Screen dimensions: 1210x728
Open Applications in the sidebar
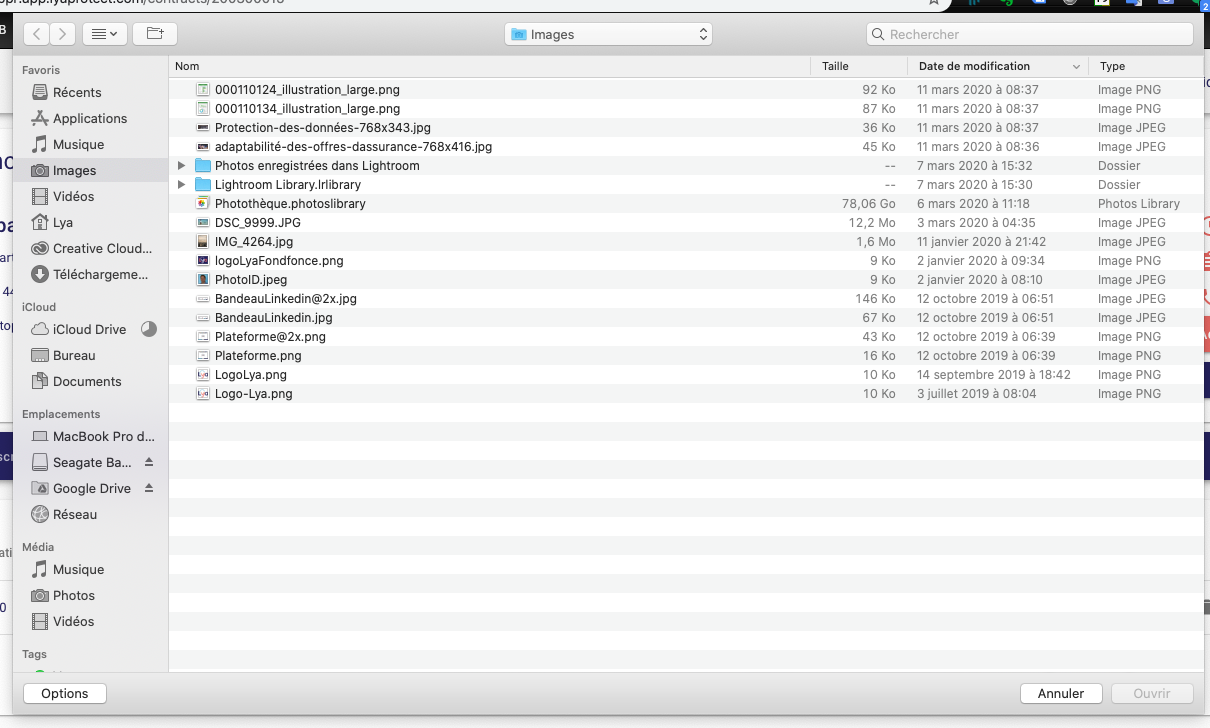point(89,118)
